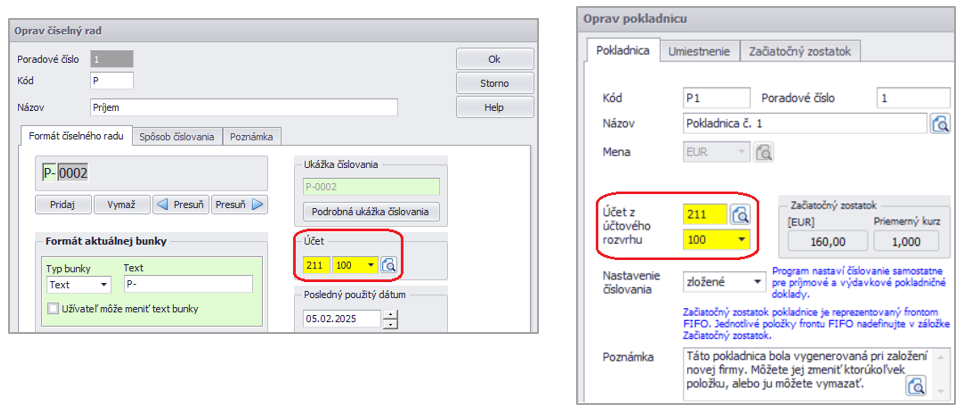Viewport: 964px width, 408px height.
Task: Open the Účet 100 dropdown in left dialog
Action: point(372,265)
